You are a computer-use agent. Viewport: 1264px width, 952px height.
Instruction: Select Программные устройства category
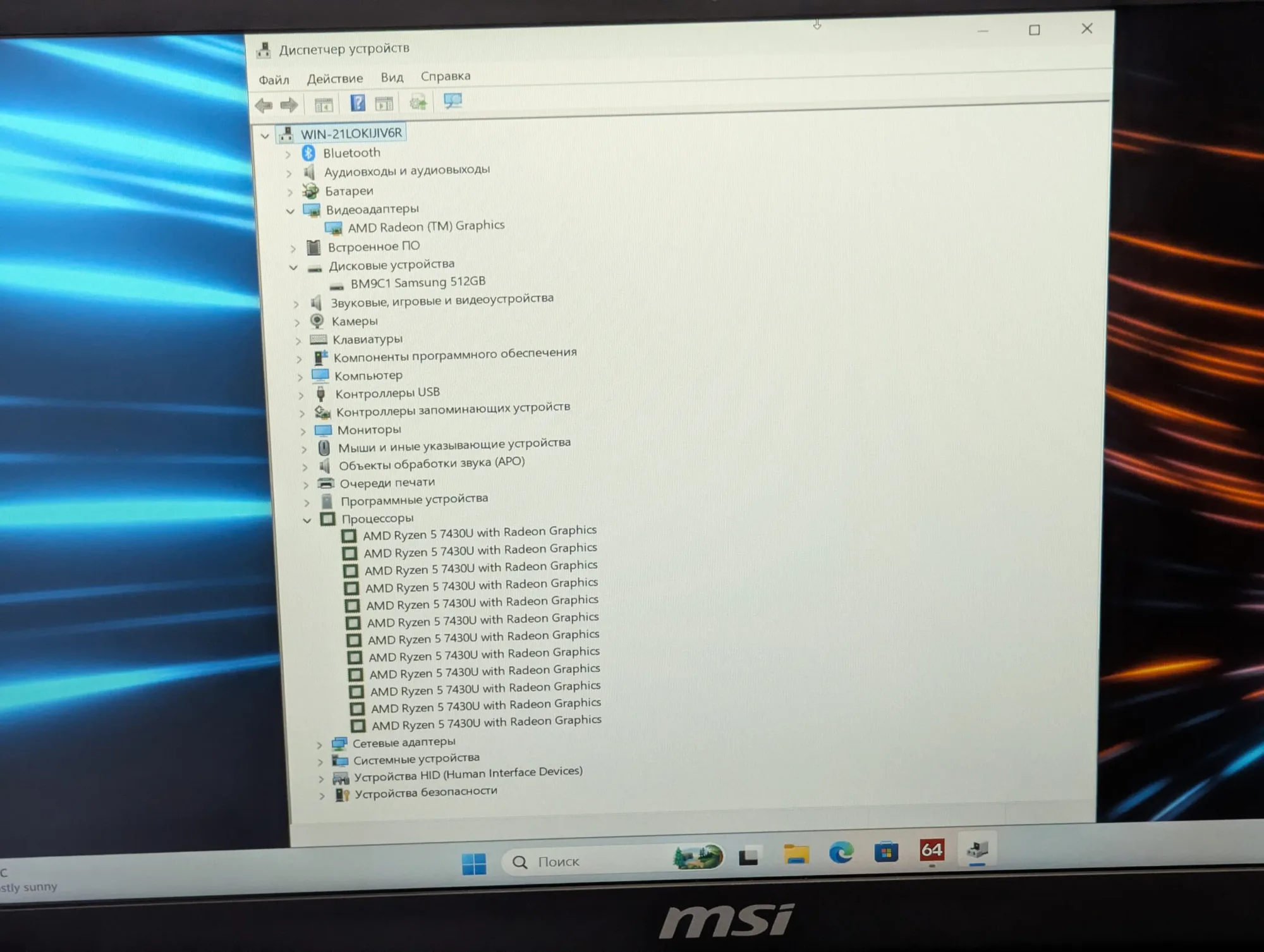(x=415, y=499)
